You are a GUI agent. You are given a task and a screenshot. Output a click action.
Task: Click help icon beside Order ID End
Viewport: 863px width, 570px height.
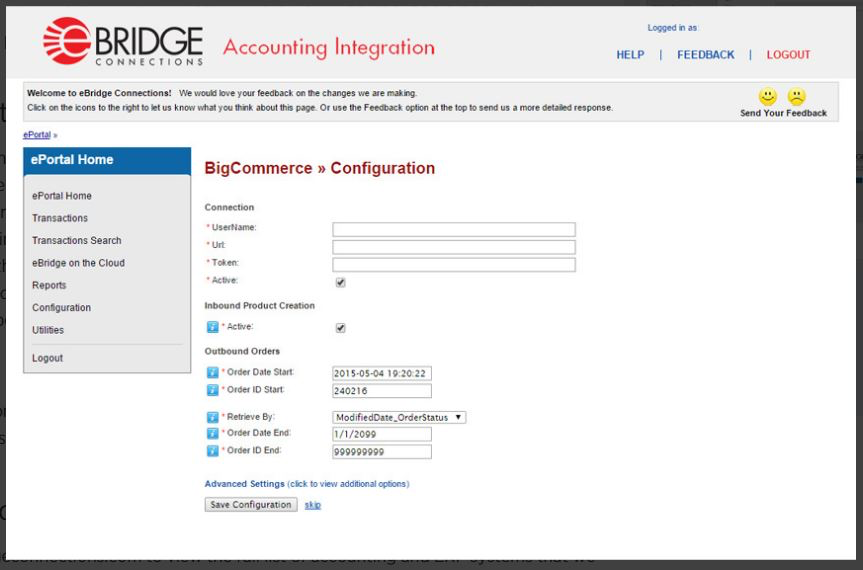[x=212, y=451]
